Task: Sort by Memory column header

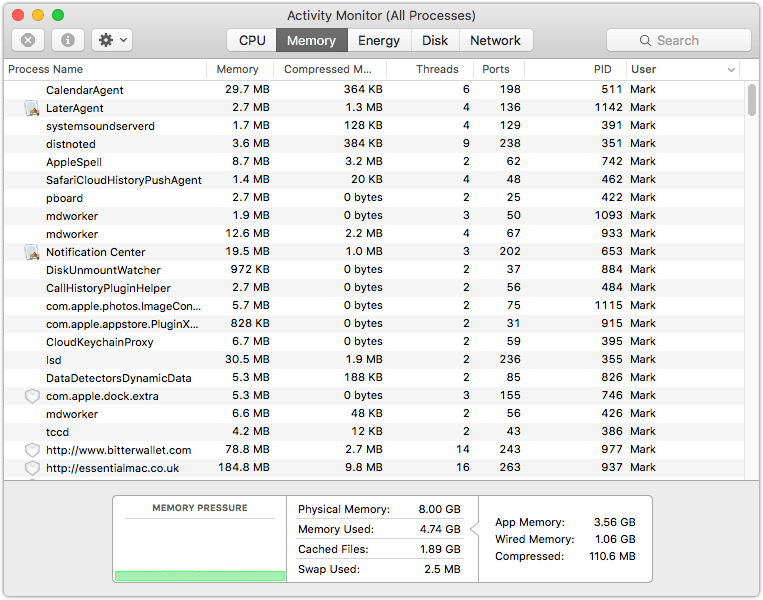Action: click(x=239, y=69)
